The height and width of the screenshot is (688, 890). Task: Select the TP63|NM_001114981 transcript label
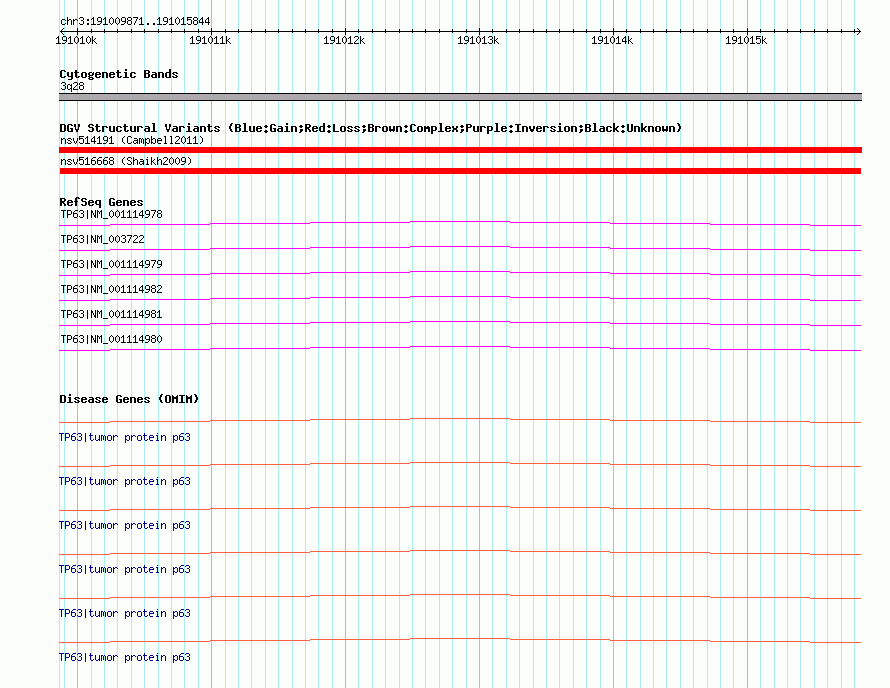pos(111,314)
